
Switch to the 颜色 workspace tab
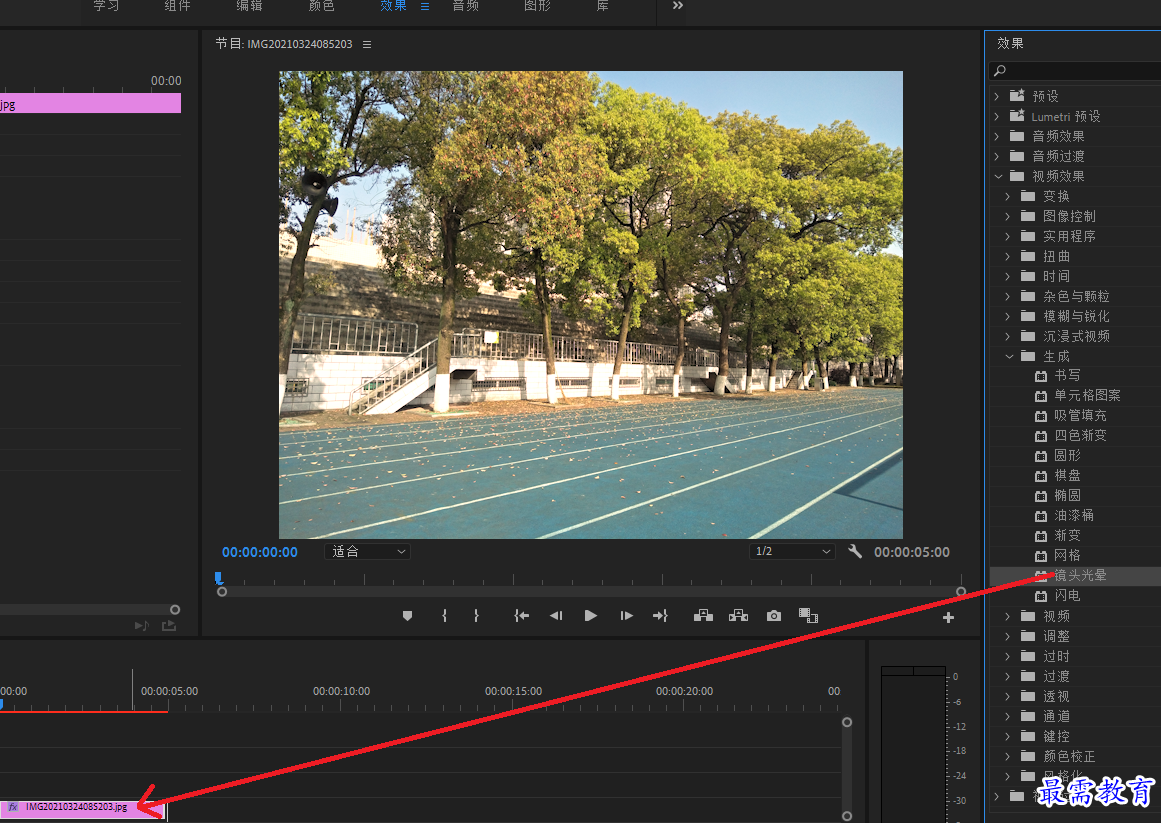[321, 6]
